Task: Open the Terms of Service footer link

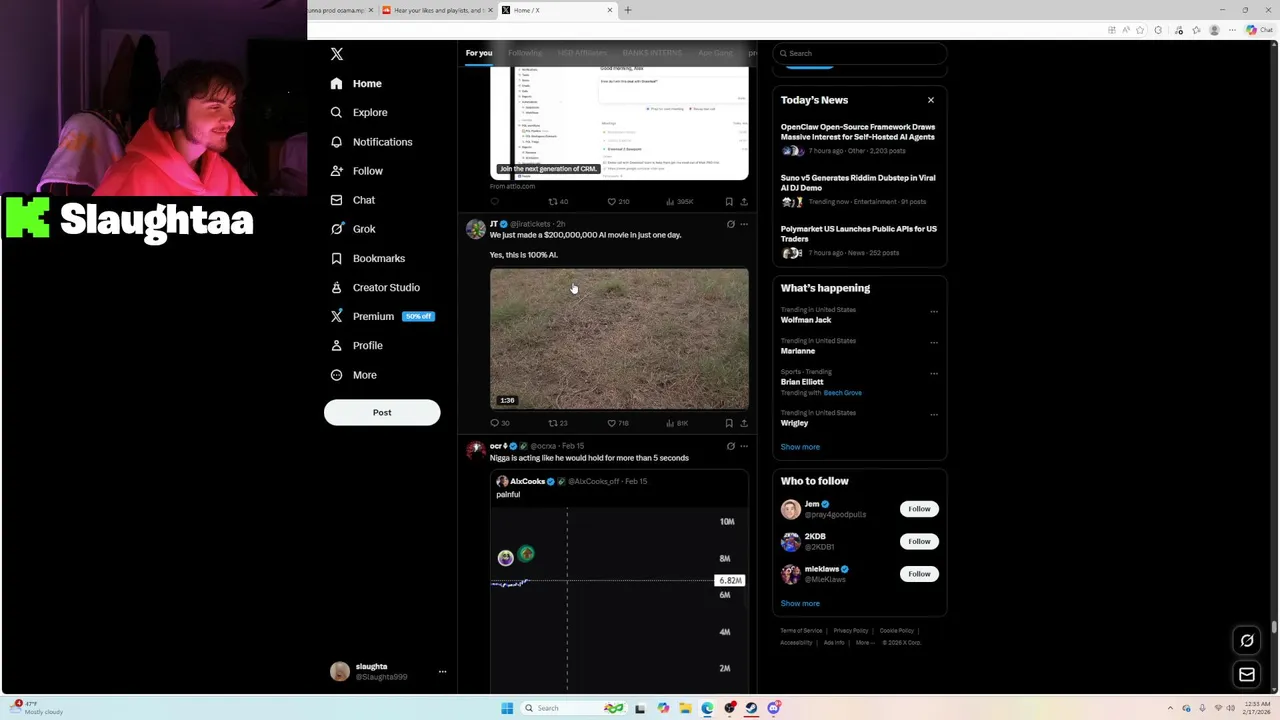Action: (801, 631)
